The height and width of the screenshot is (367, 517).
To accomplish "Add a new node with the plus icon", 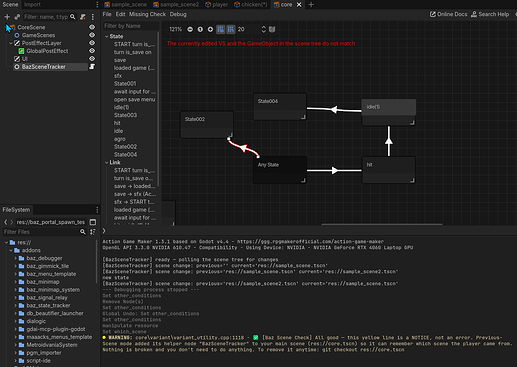I will coord(7,17).
